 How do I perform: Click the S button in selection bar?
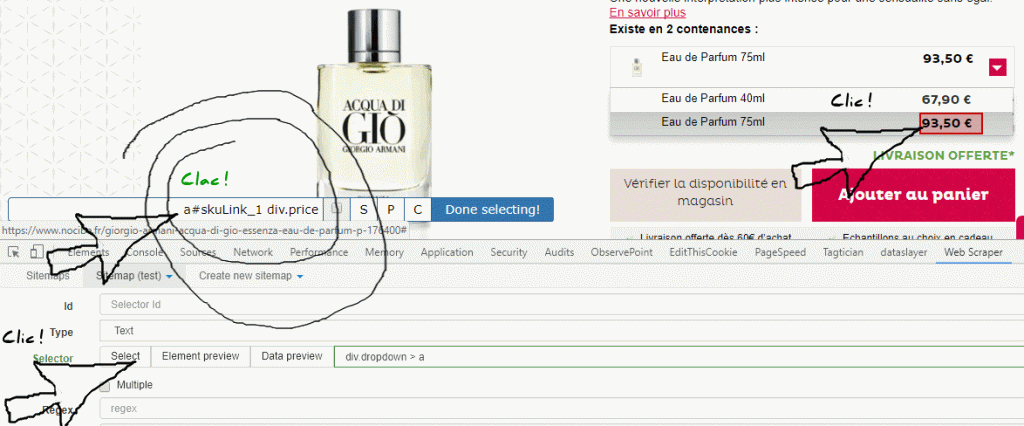click(363, 210)
